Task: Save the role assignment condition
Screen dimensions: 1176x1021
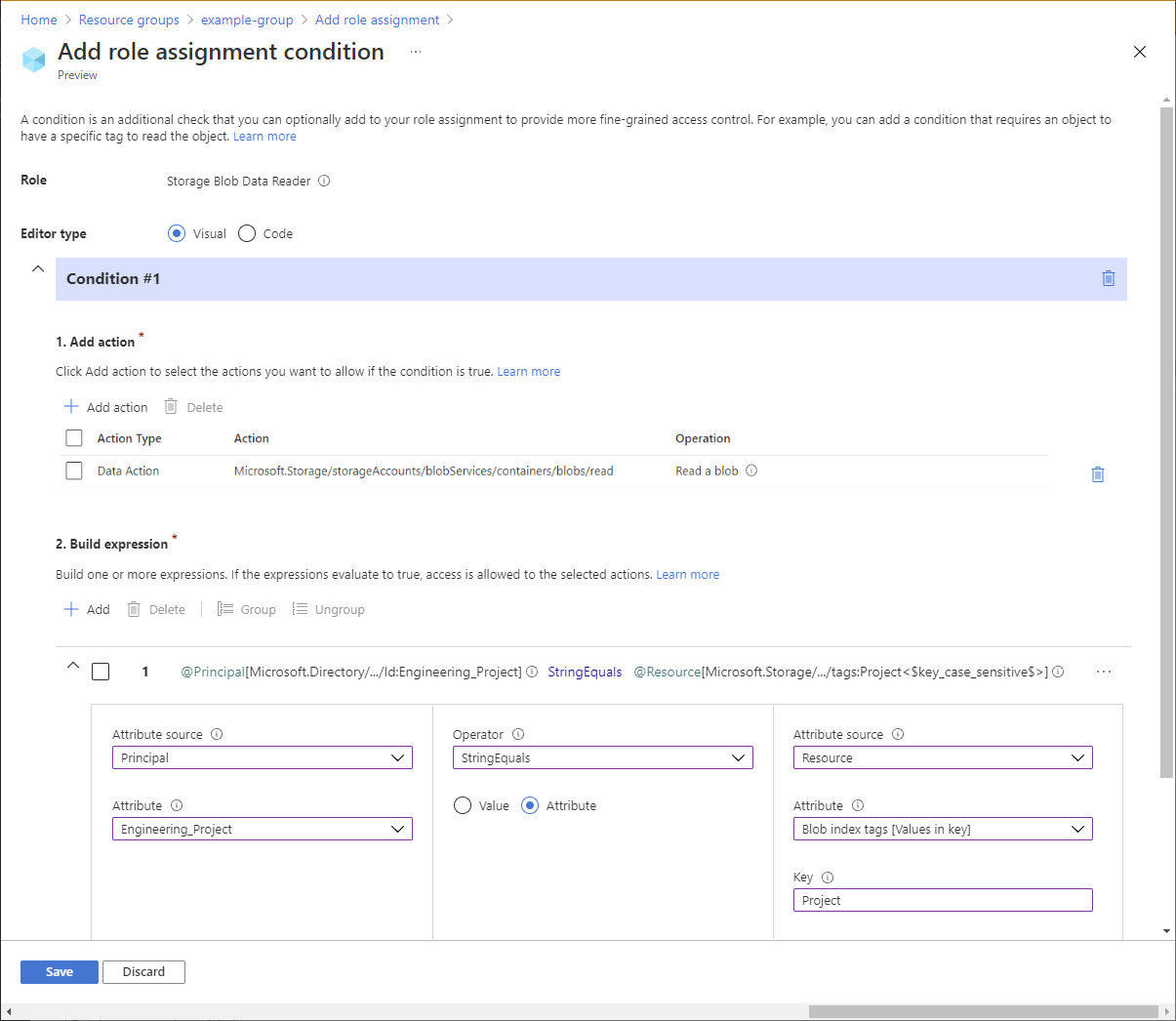Action: [x=59, y=971]
